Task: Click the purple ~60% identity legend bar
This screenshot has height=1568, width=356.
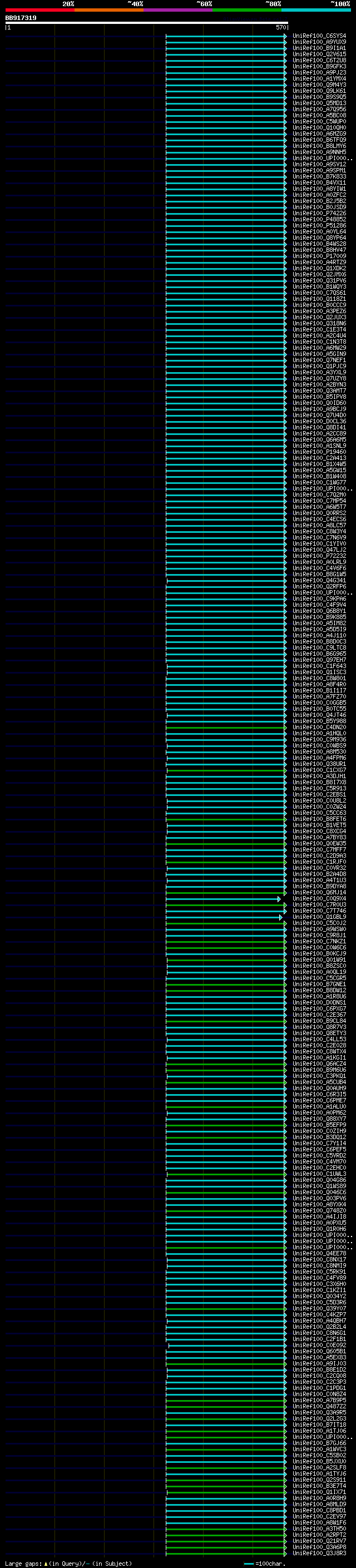Action: tap(177, 10)
